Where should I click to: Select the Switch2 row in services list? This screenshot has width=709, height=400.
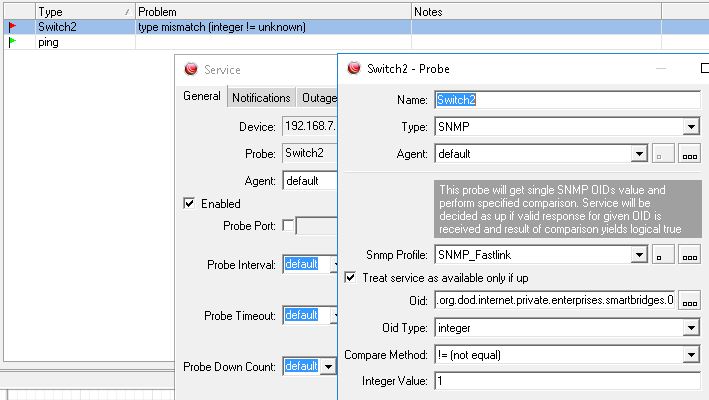[x=356, y=27]
